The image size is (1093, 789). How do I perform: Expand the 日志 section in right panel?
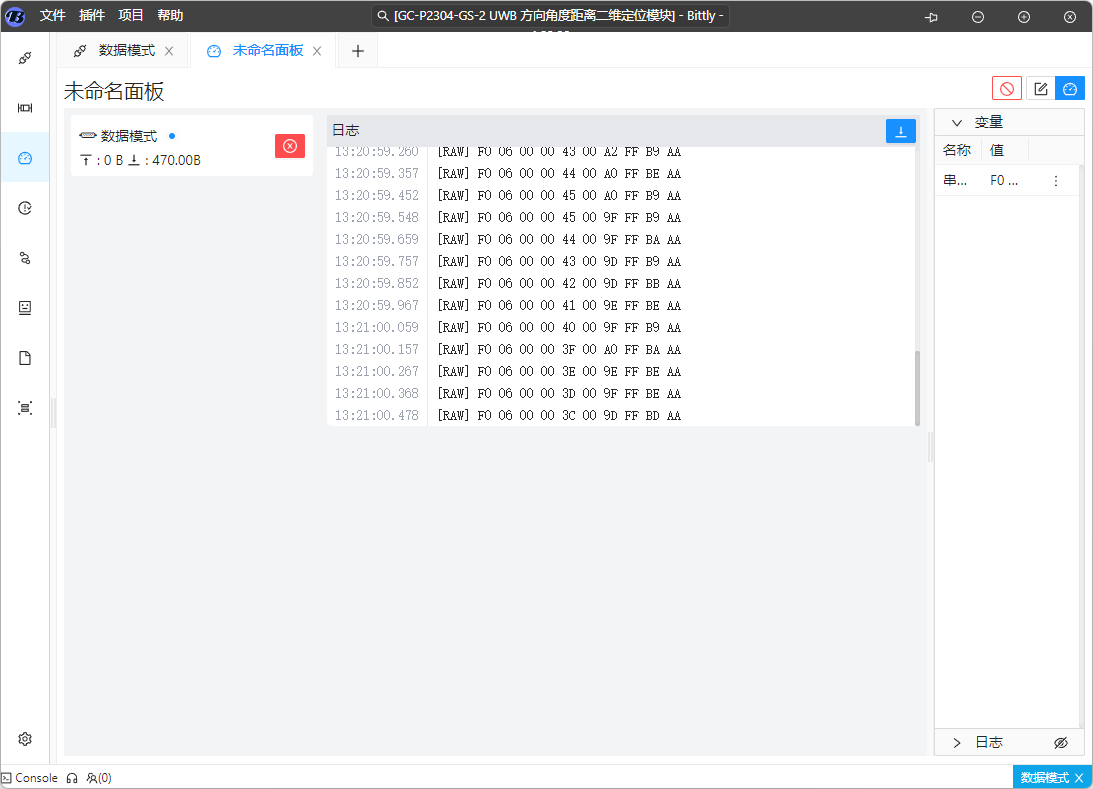point(957,743)
